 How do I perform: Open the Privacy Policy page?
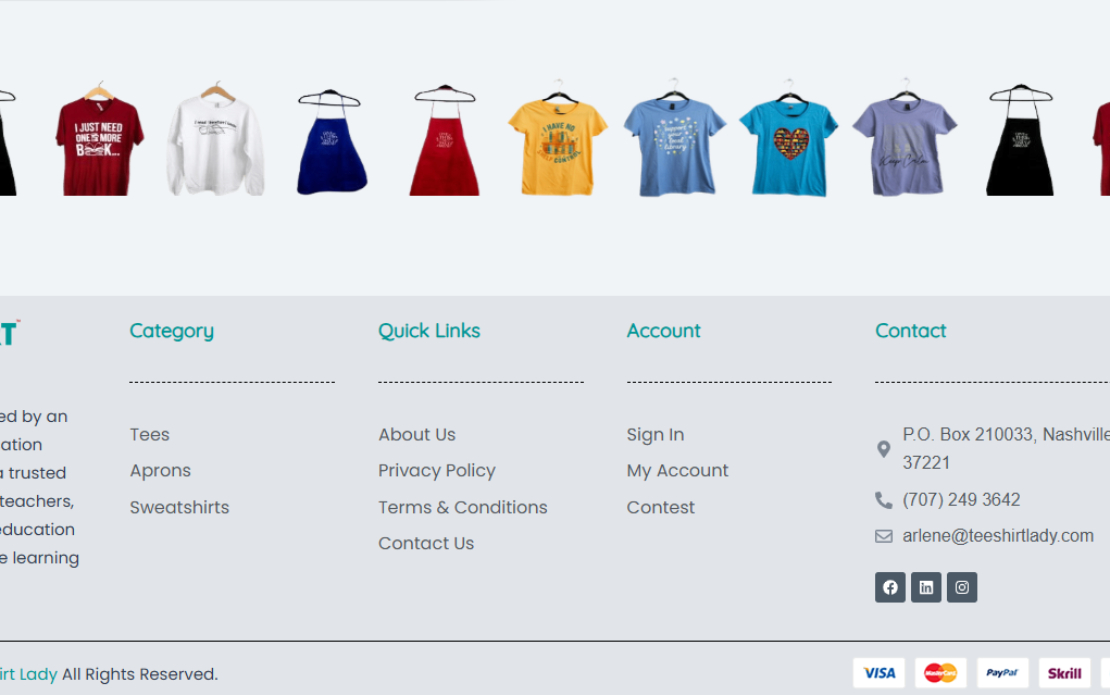click(437, 470)
